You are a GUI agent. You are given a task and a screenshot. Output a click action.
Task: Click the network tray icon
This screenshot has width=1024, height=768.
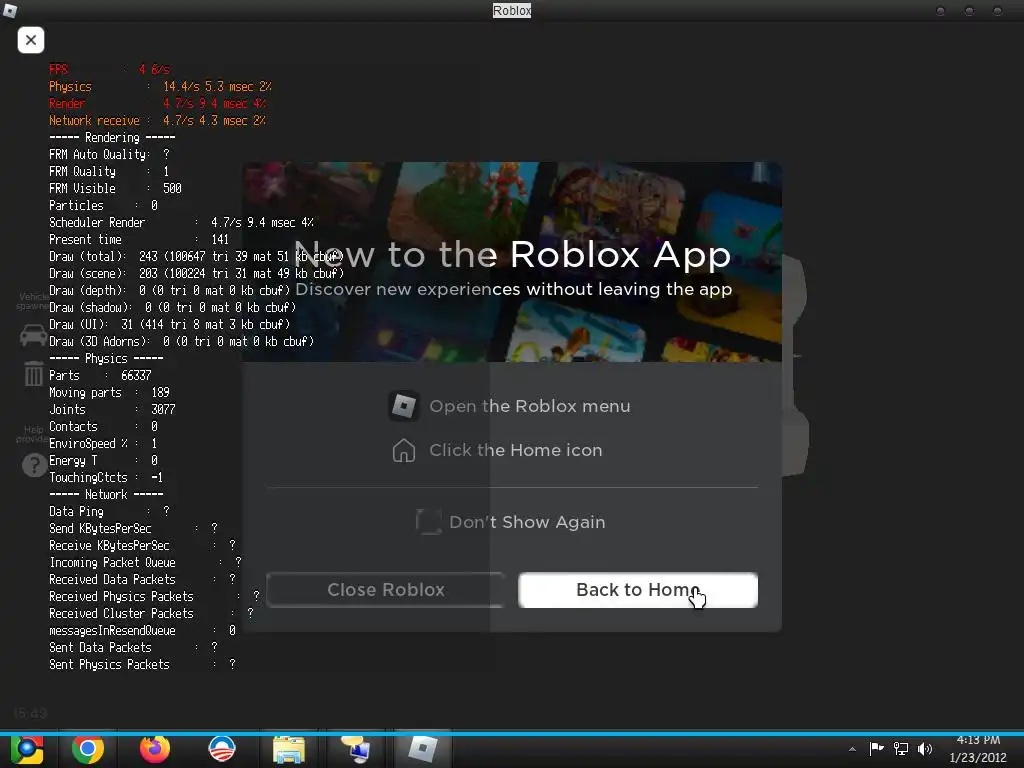tap(901, 748)
